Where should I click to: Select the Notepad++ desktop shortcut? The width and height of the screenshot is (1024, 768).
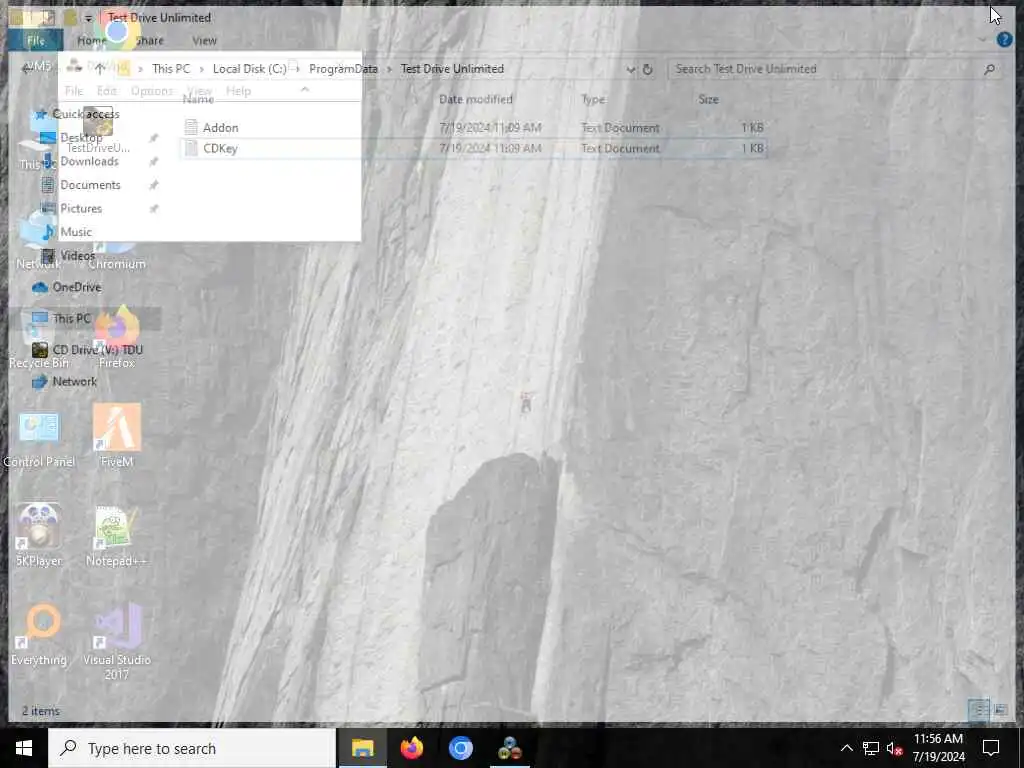tap(117, 536)
